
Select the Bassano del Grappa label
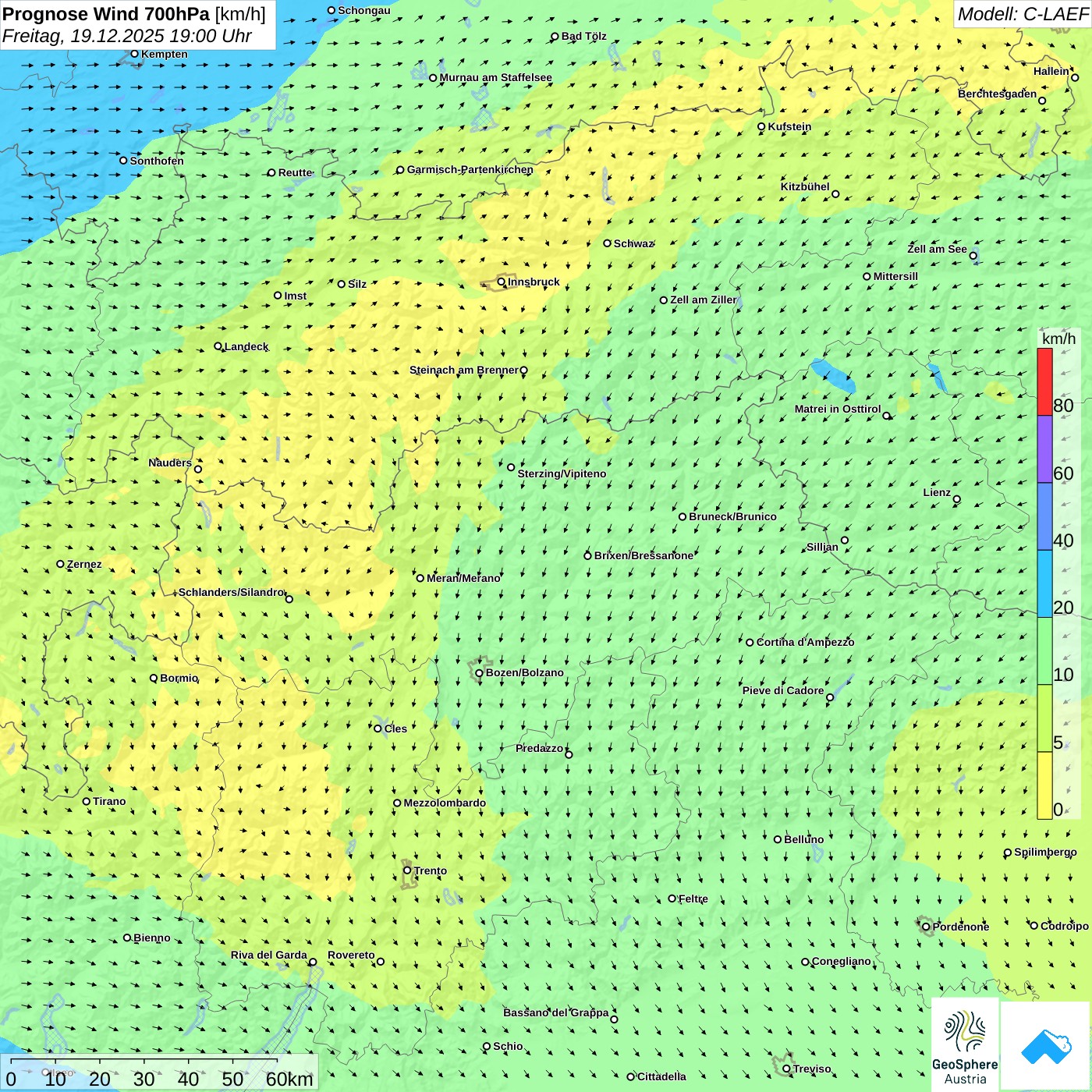[x=555, y=1012]
